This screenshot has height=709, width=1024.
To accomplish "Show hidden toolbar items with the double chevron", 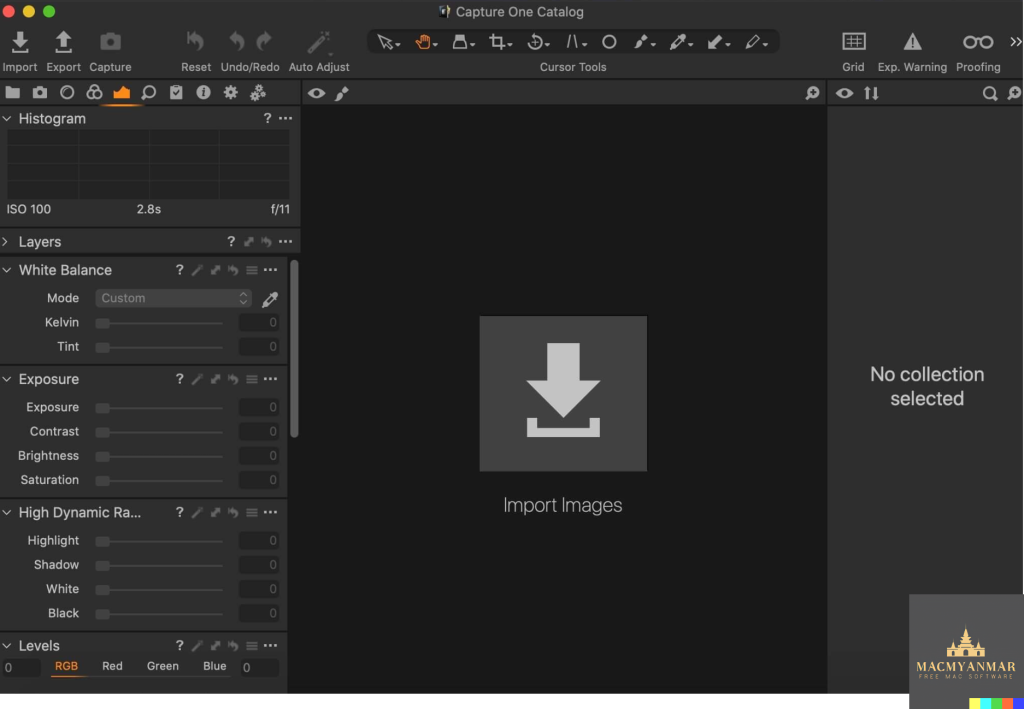I will click(x=1016, y=42).
